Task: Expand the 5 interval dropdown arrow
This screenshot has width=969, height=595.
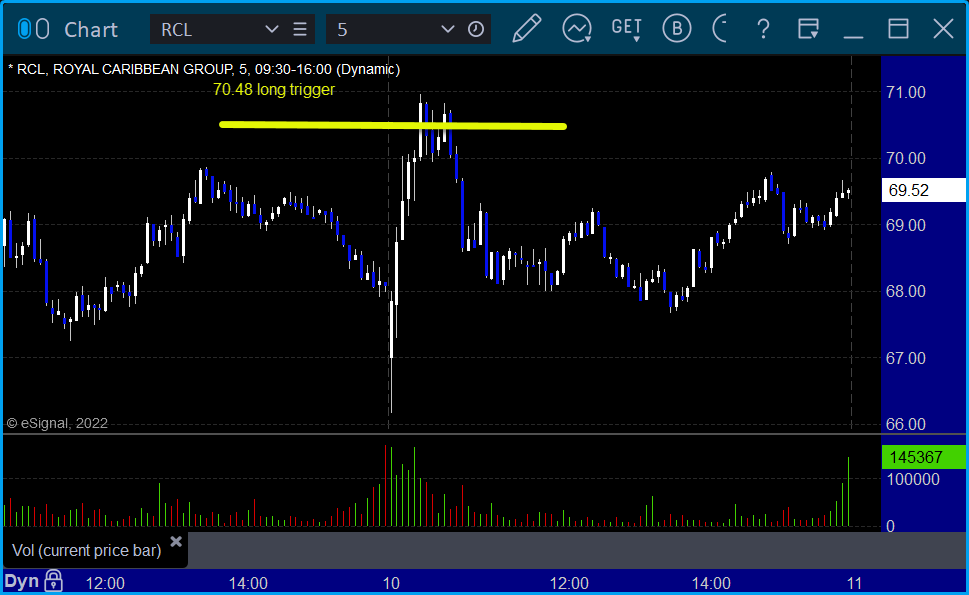Action: tap(447, 29)
